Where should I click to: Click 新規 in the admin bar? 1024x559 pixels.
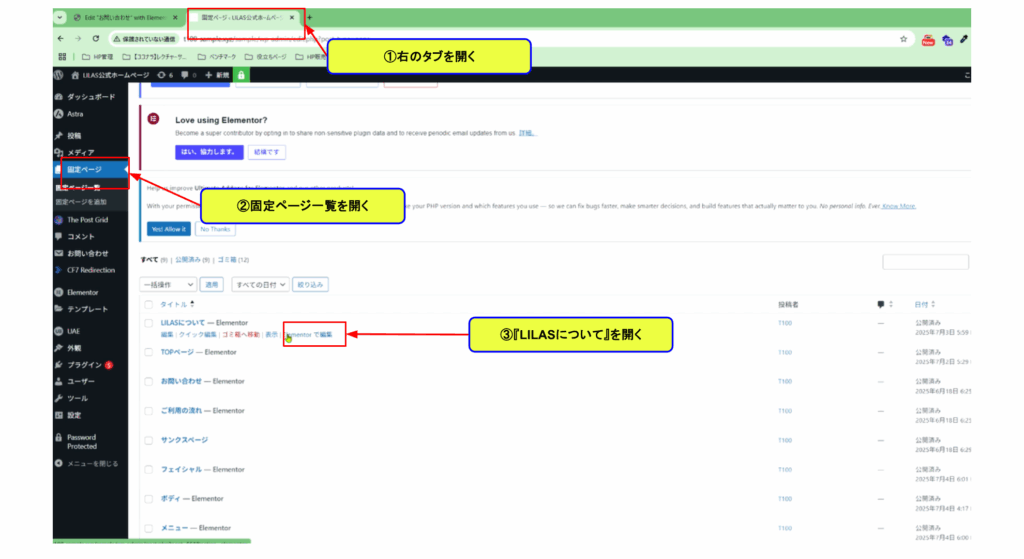(217, 75)
